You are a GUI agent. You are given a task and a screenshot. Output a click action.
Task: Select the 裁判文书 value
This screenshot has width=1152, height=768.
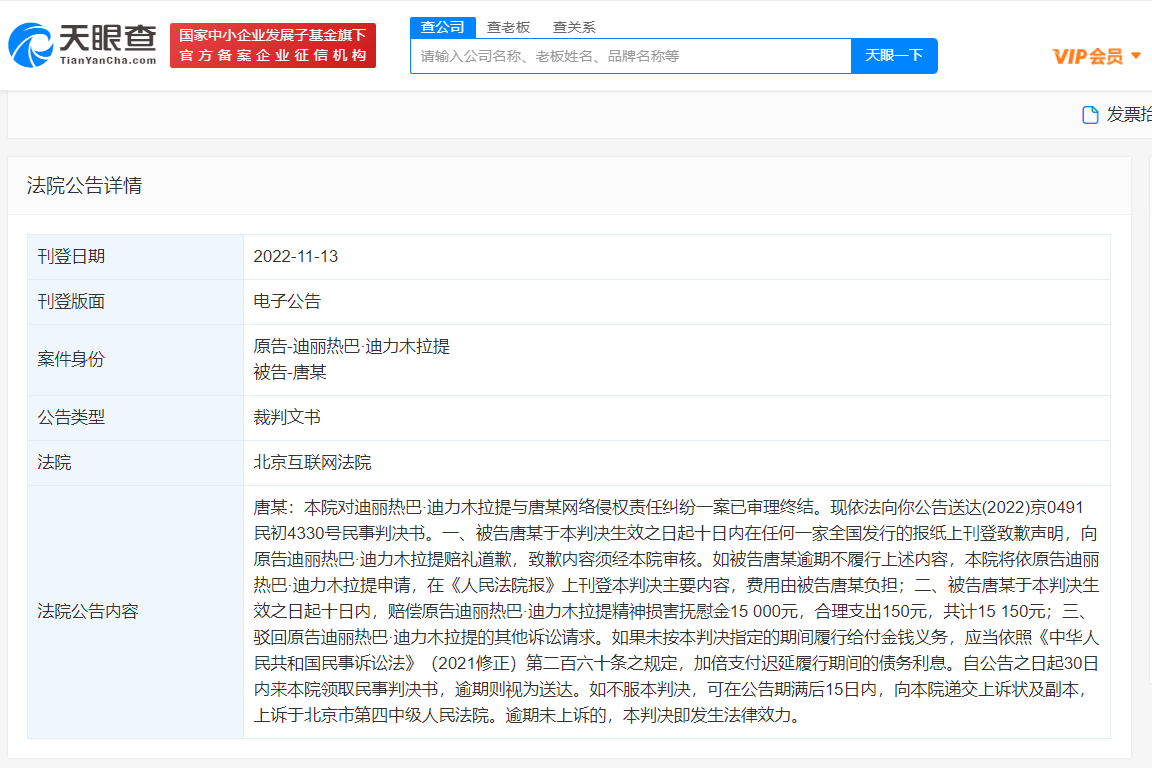(x=287, y=417)
